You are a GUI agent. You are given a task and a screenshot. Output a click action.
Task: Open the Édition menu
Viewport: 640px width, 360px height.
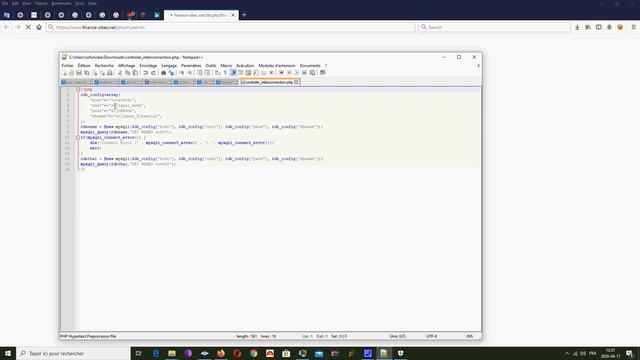coord(84,66)
